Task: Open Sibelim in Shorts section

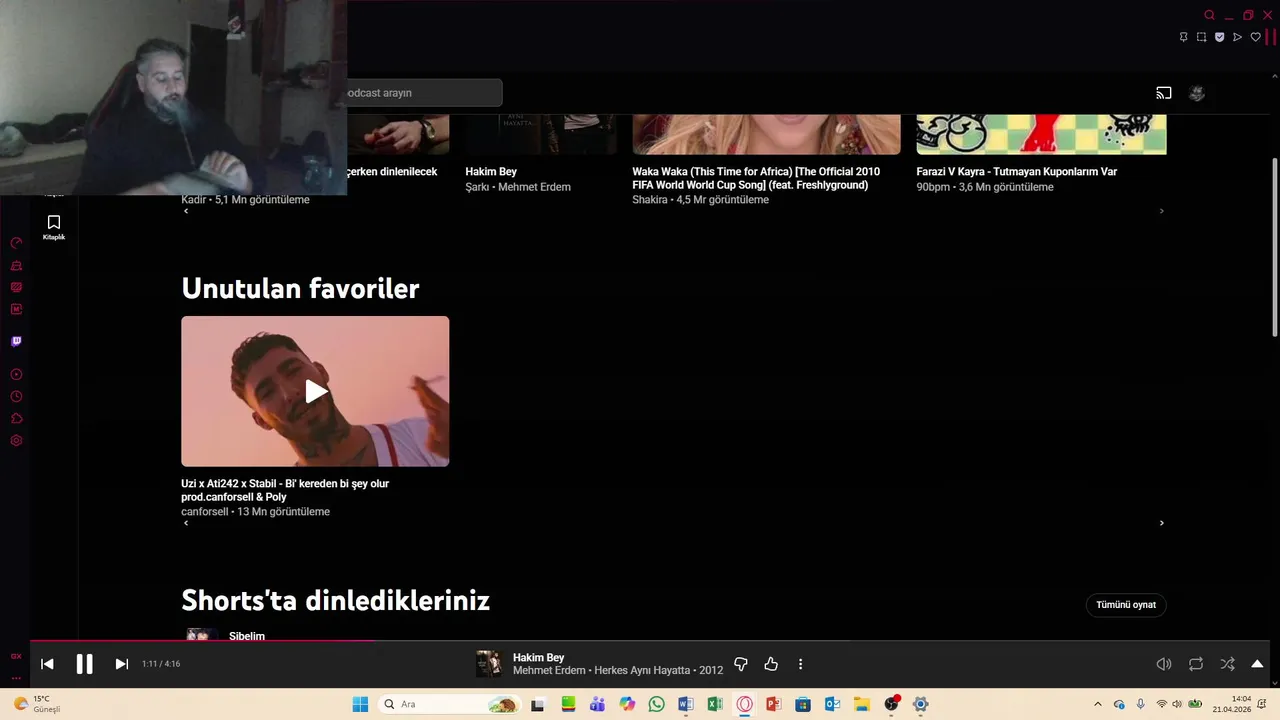Action: pos(247,636)
